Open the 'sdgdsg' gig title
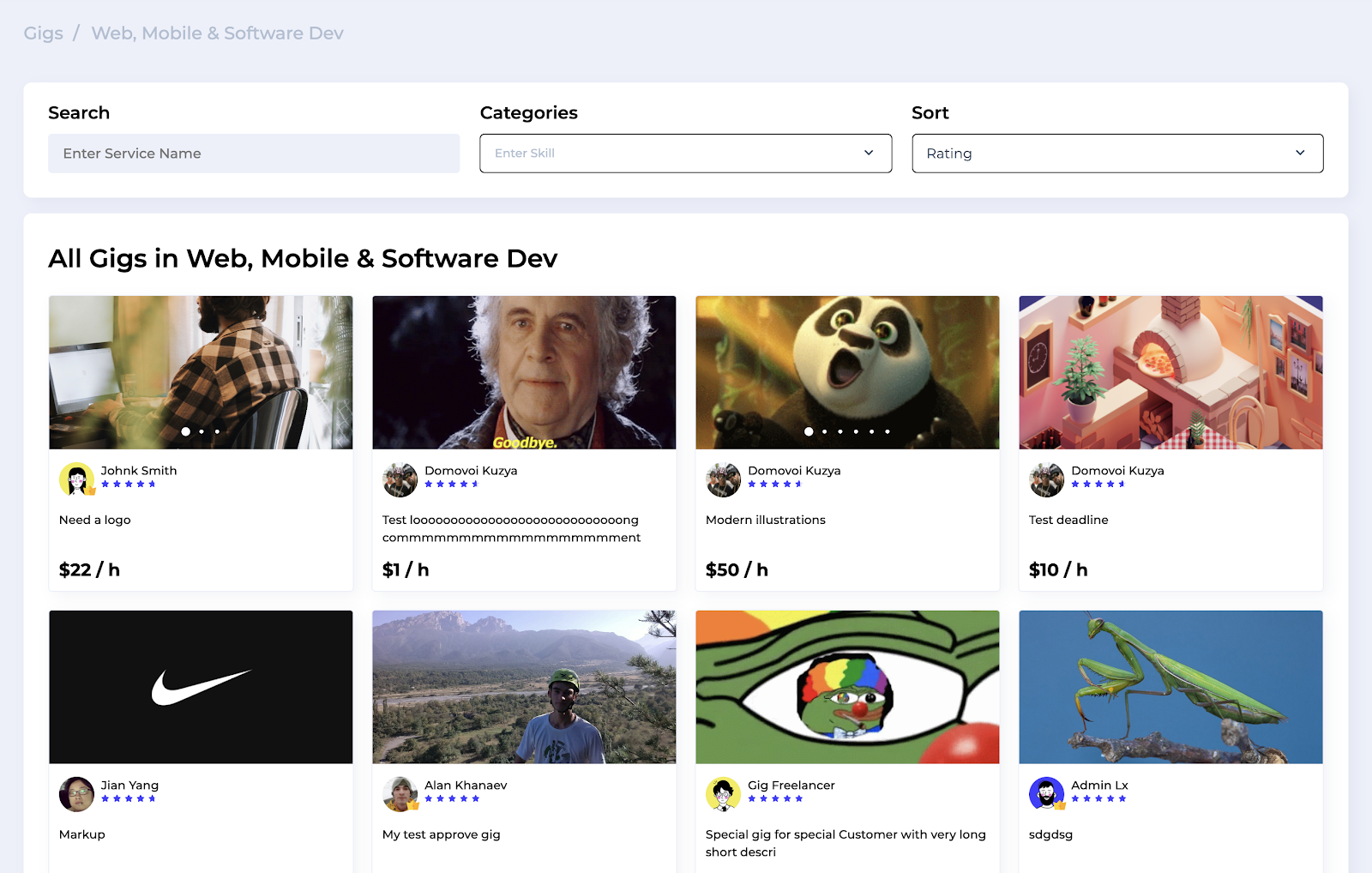 click(1050, 834)
